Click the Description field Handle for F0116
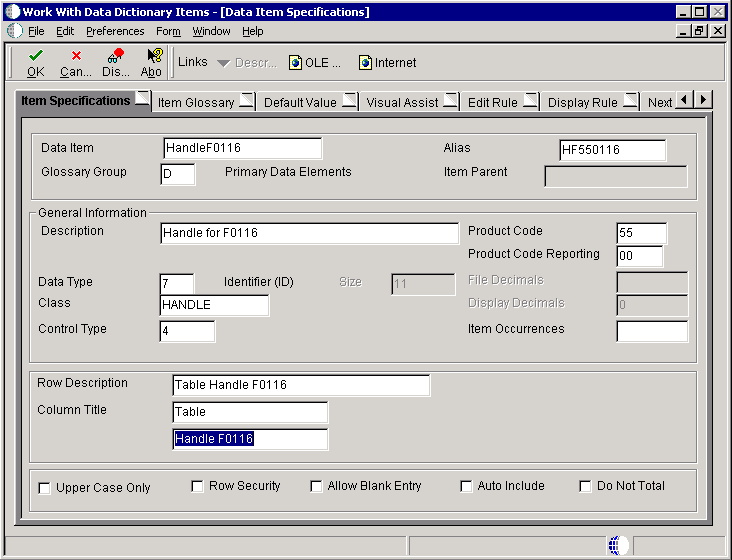This screenshot has width=732, height=560. [309, 233]
